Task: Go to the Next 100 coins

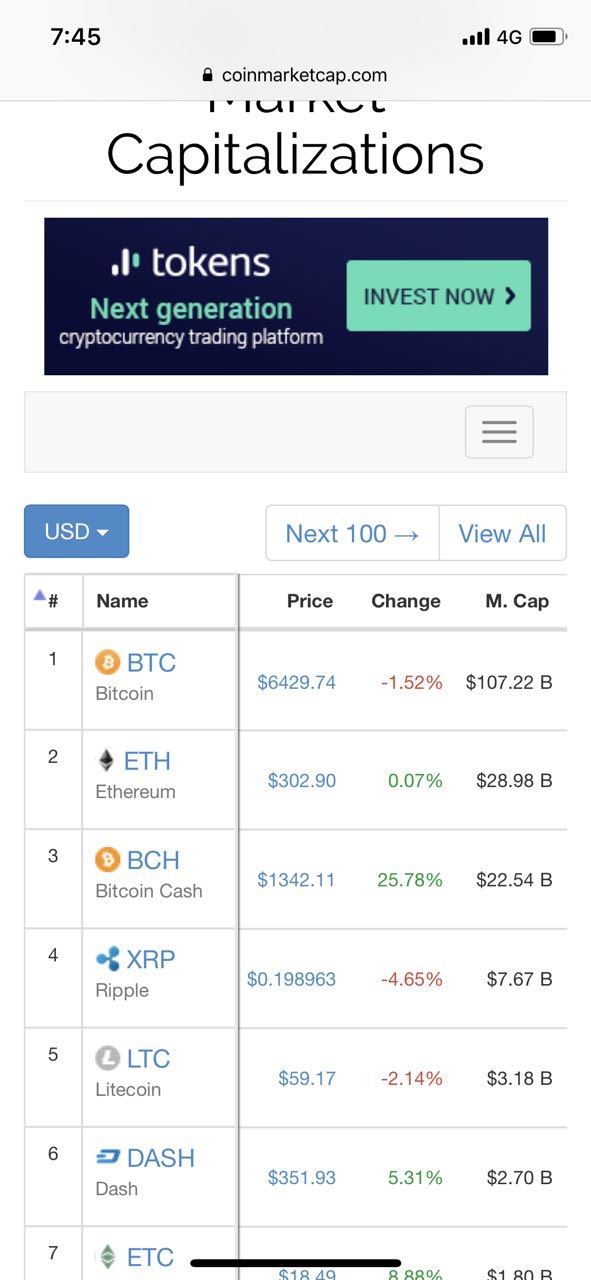Action: click(352, 533)
